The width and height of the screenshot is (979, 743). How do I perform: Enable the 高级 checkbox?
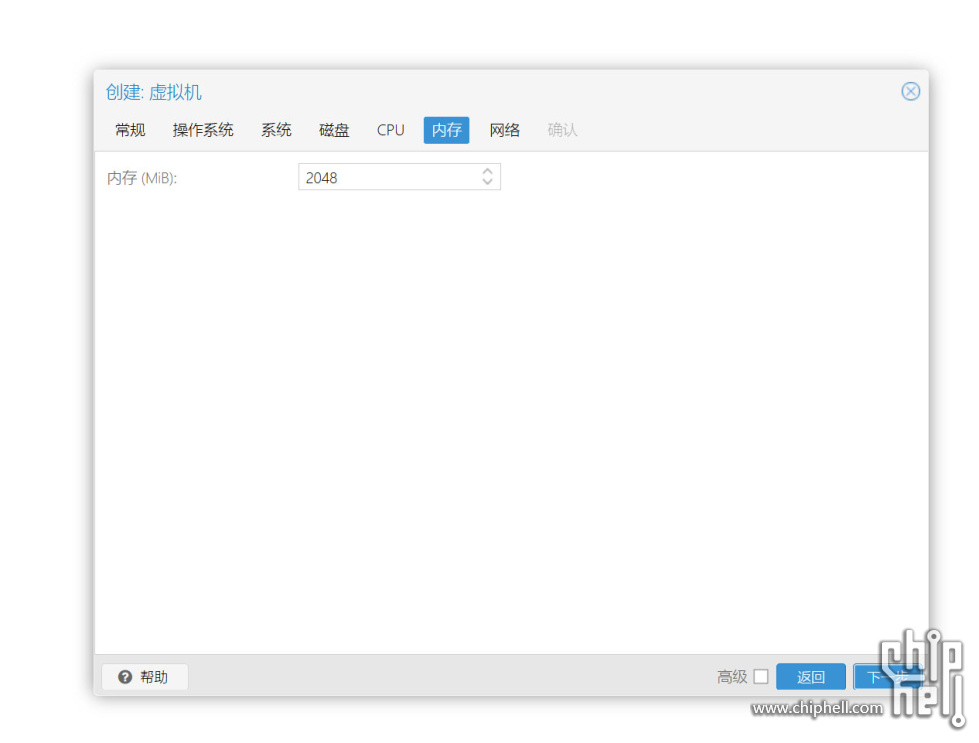[760, 676]
